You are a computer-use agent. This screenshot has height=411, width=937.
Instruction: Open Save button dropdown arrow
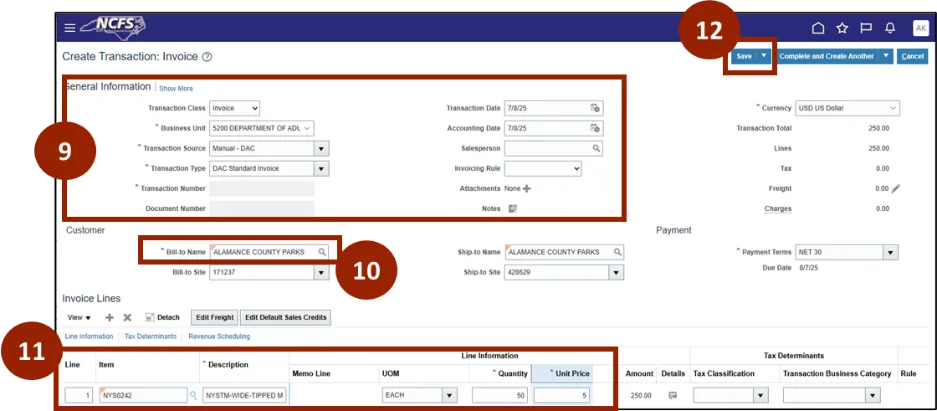(x=764, y=56)
